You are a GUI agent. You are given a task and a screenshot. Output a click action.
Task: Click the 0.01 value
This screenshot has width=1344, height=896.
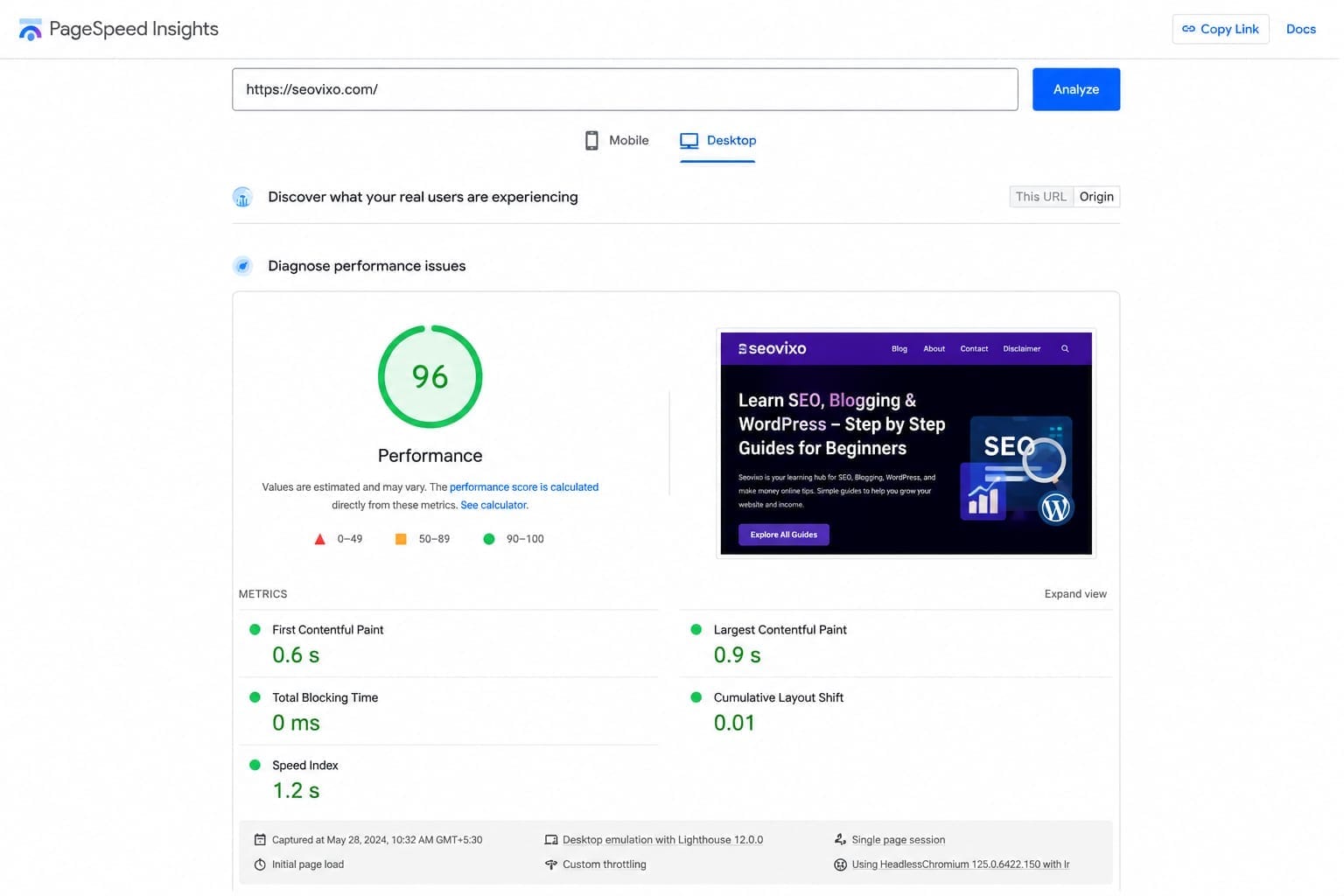(x=734, y=723)
